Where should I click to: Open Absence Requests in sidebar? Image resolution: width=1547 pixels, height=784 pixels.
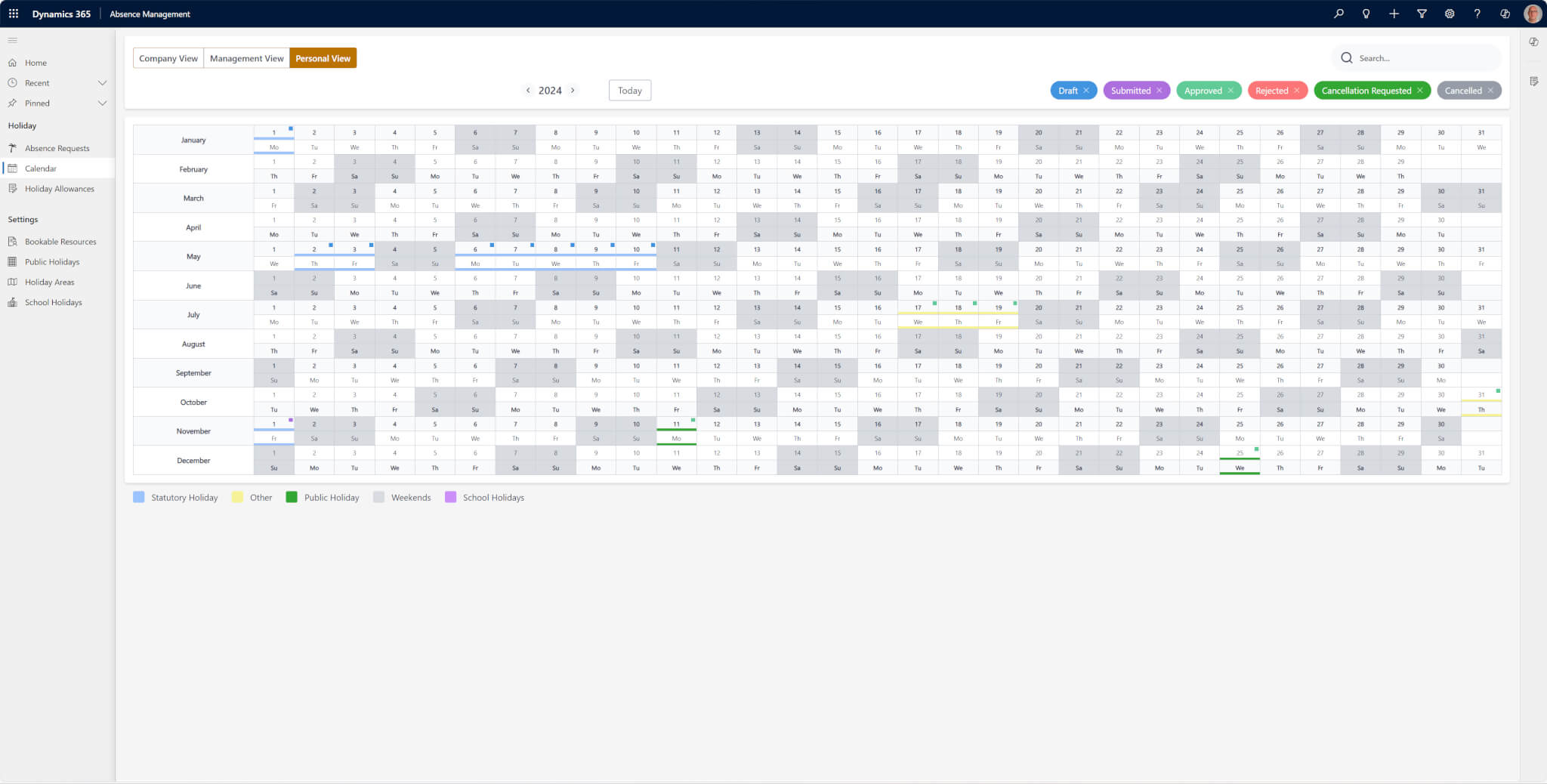click(57, 148)
